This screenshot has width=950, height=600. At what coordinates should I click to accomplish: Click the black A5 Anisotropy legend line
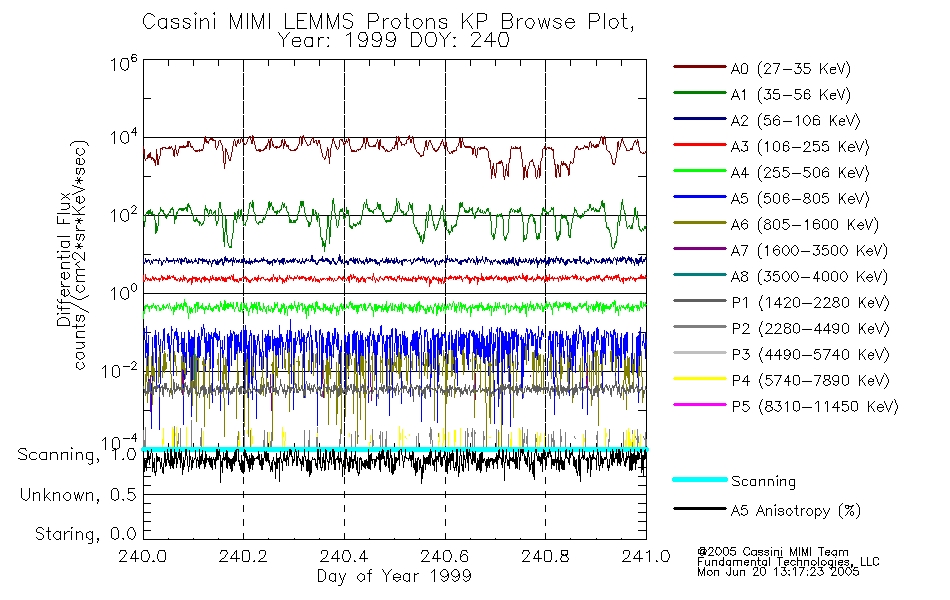[700, 508]
